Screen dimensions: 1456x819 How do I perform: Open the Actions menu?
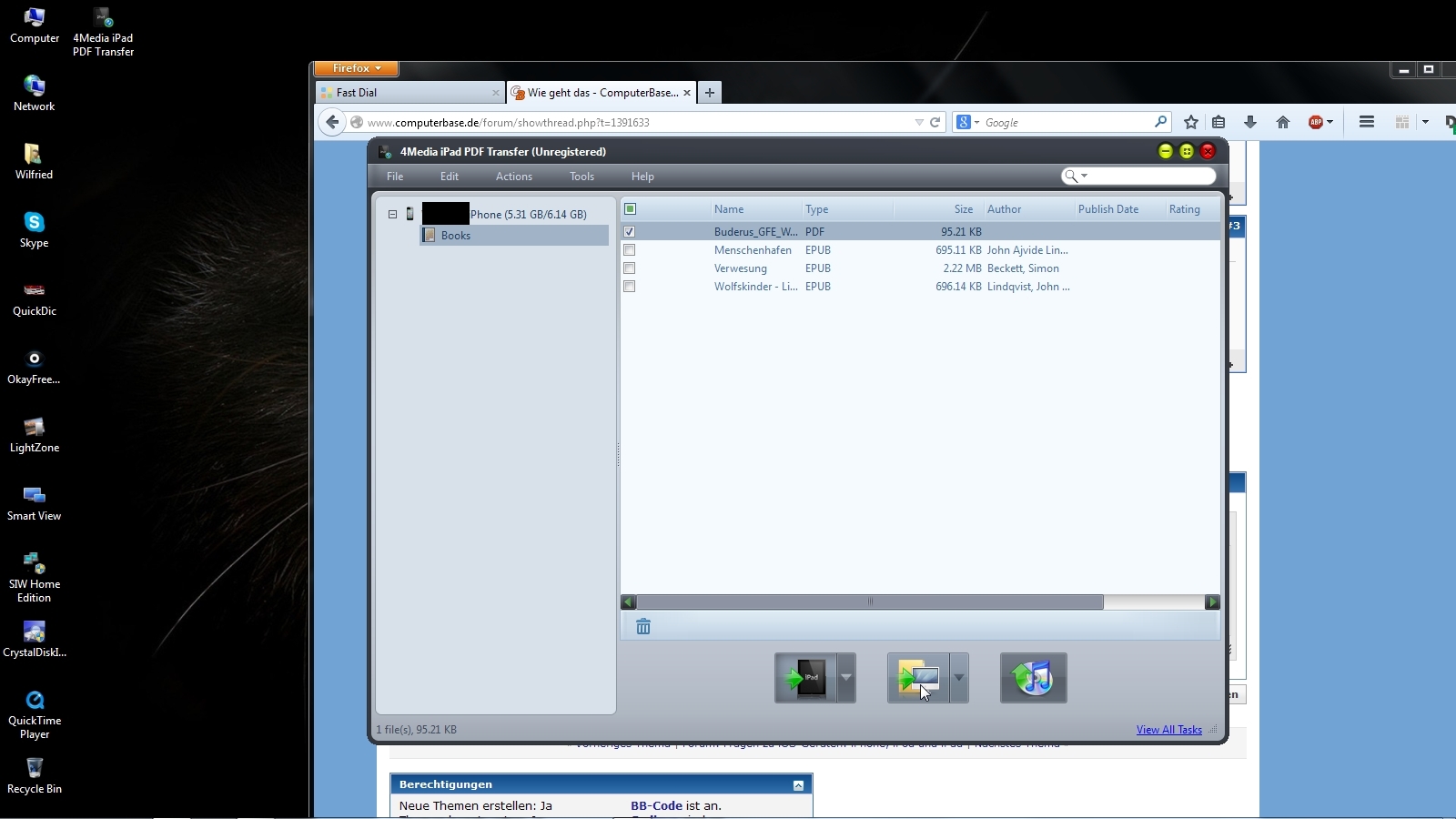click(x=514, y=177)
